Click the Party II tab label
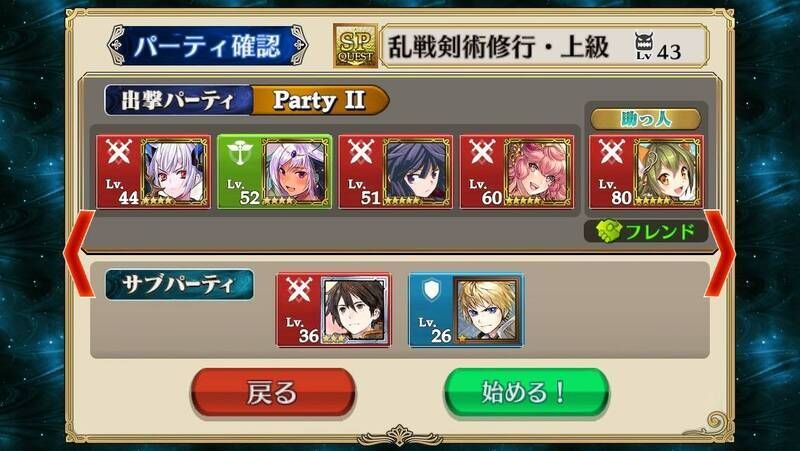Screen dimensions: 800x451 click(320, 100)
